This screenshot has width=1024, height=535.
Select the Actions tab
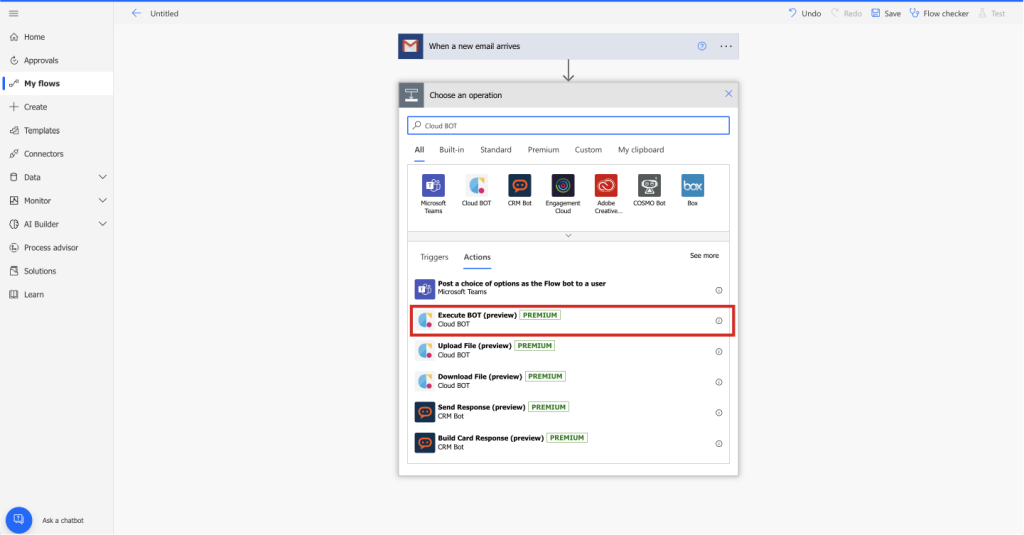477,257
